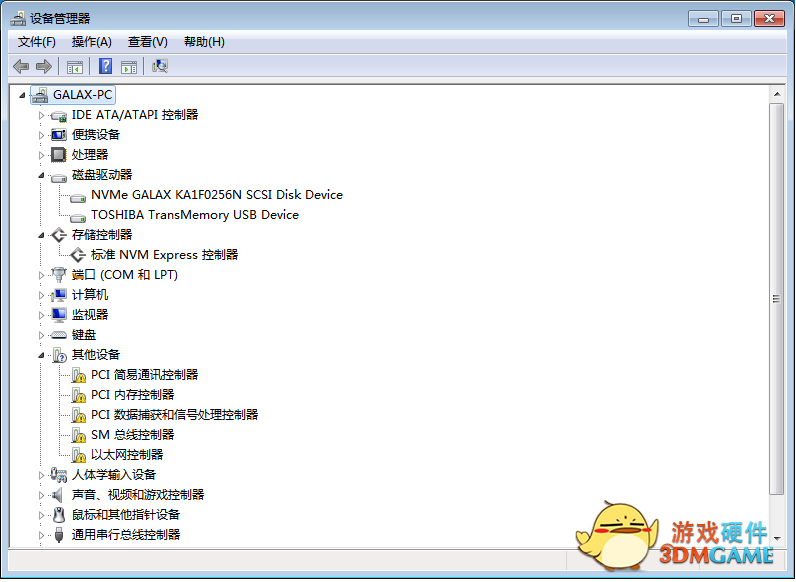
Task: Expand the 声音、视频和游戏控制器 node
Action: pos(41,495)
